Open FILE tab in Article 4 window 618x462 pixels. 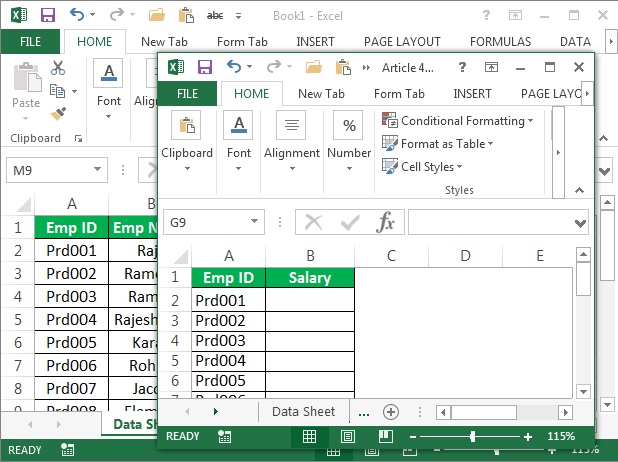pos(187,94)
